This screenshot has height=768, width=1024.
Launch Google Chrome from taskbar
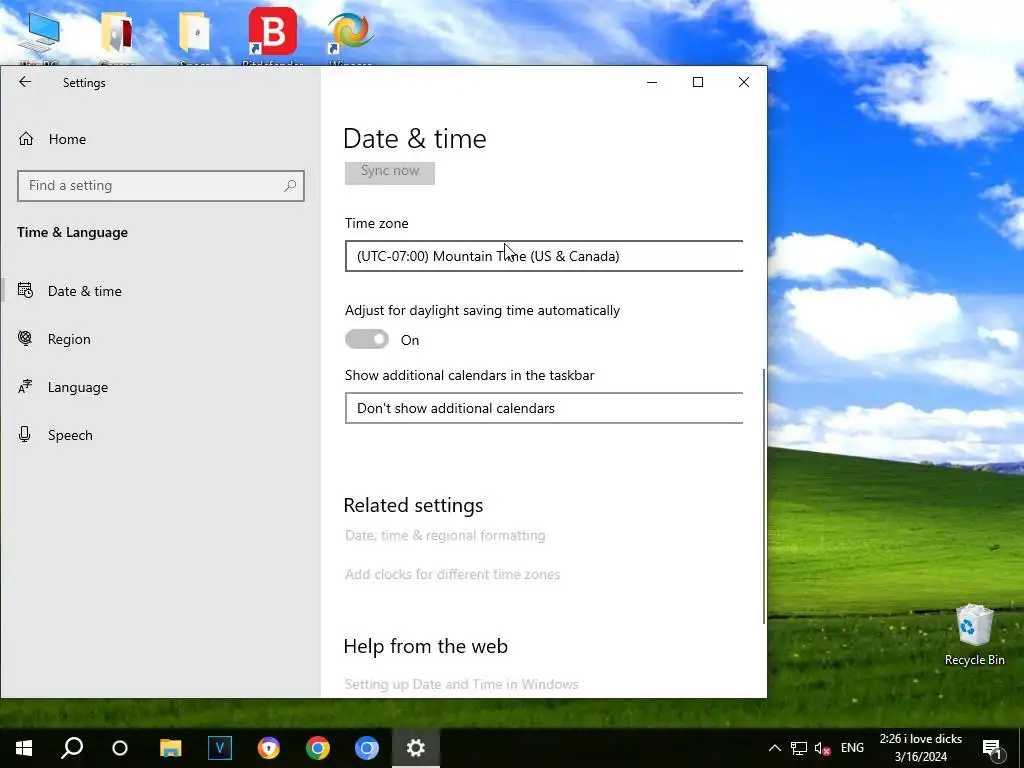coord(318,748)
